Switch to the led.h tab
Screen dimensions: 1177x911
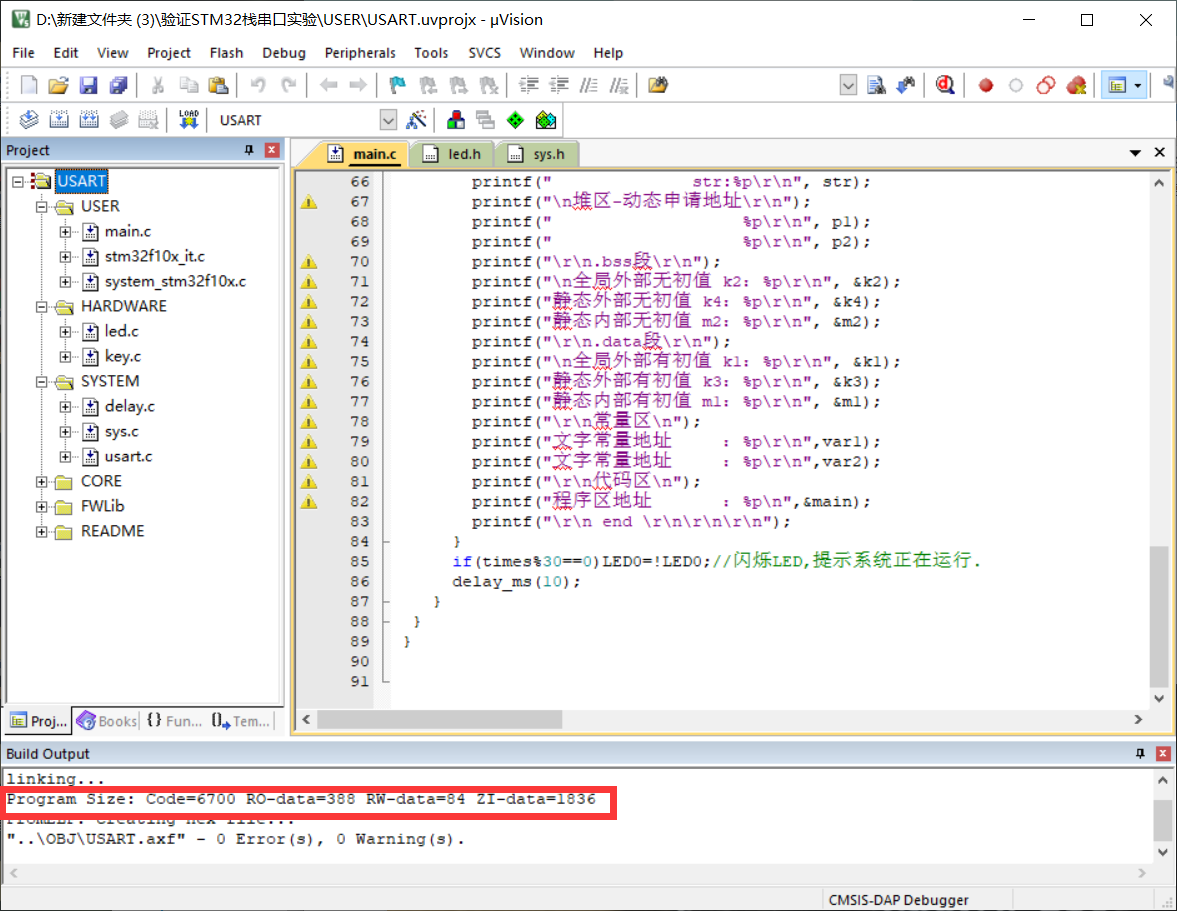pyautogui.click(x=453, y=154)
